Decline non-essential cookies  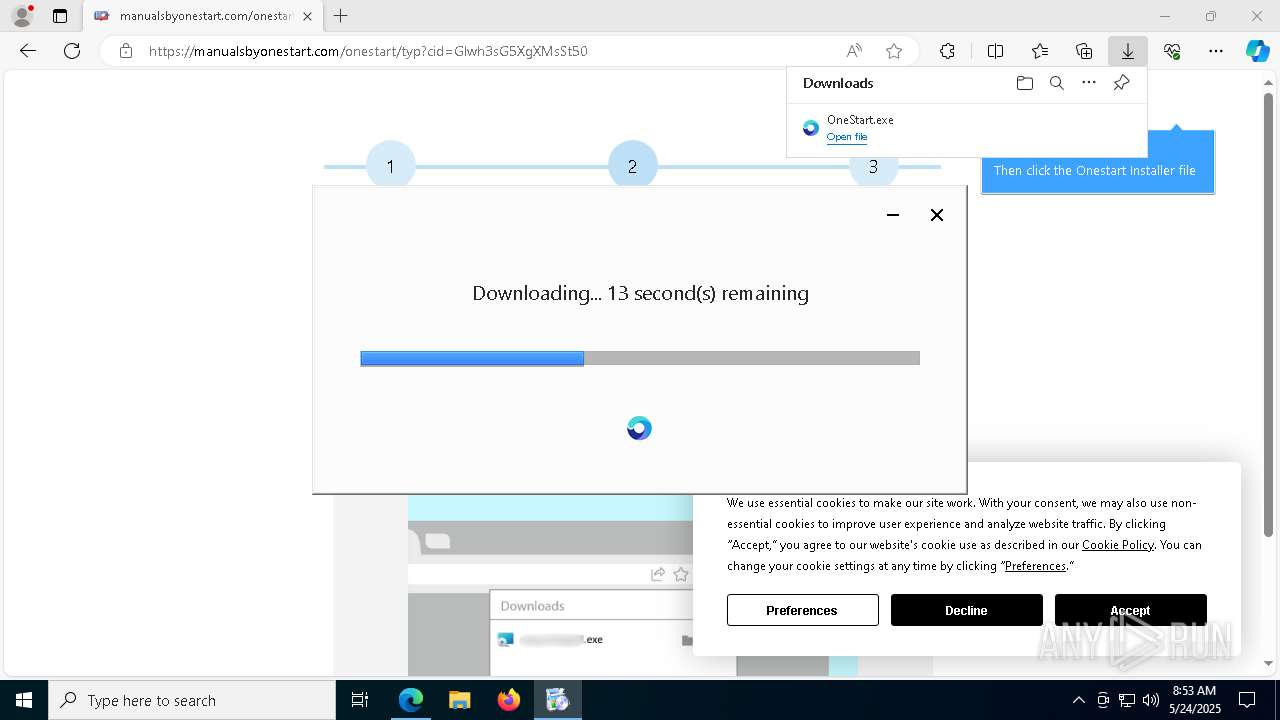967,610
